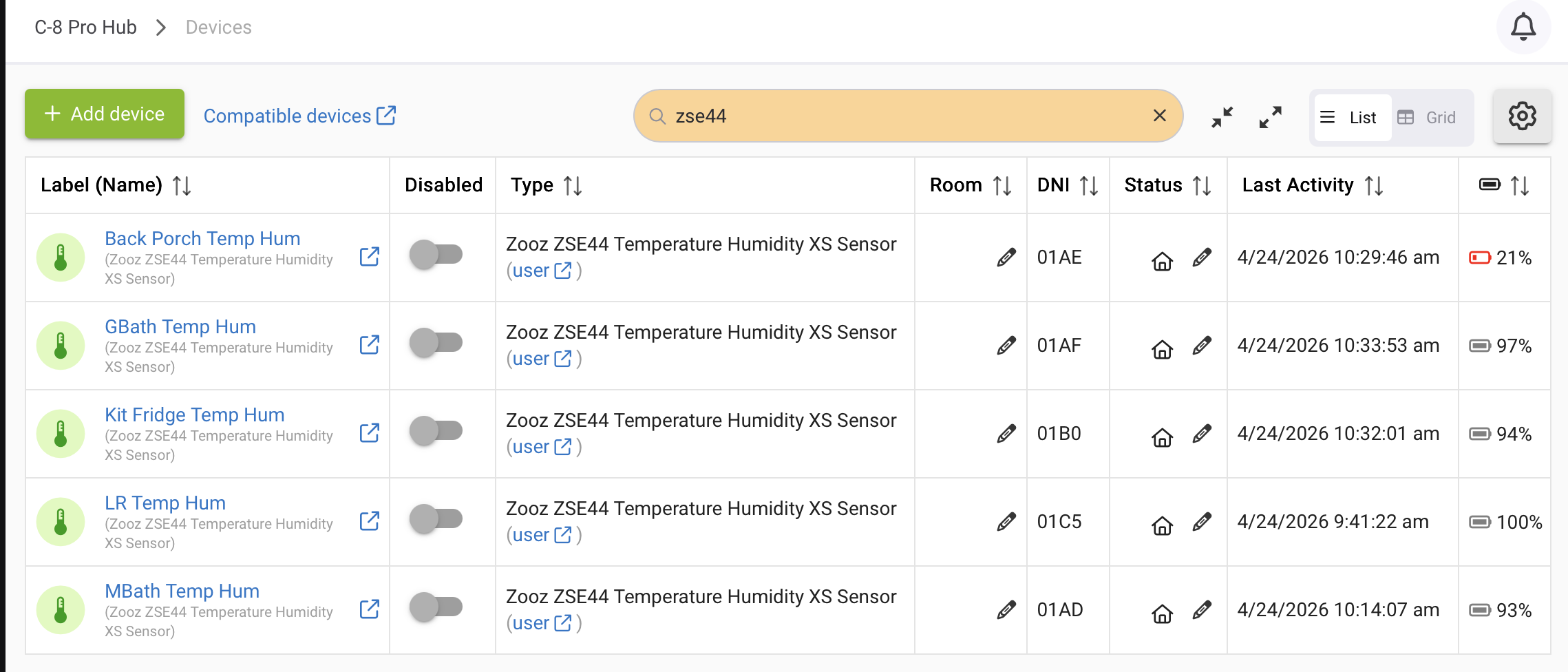Open the notifications bell
This screenshot has width=1568, height=672.
(x=1523, y=27)
